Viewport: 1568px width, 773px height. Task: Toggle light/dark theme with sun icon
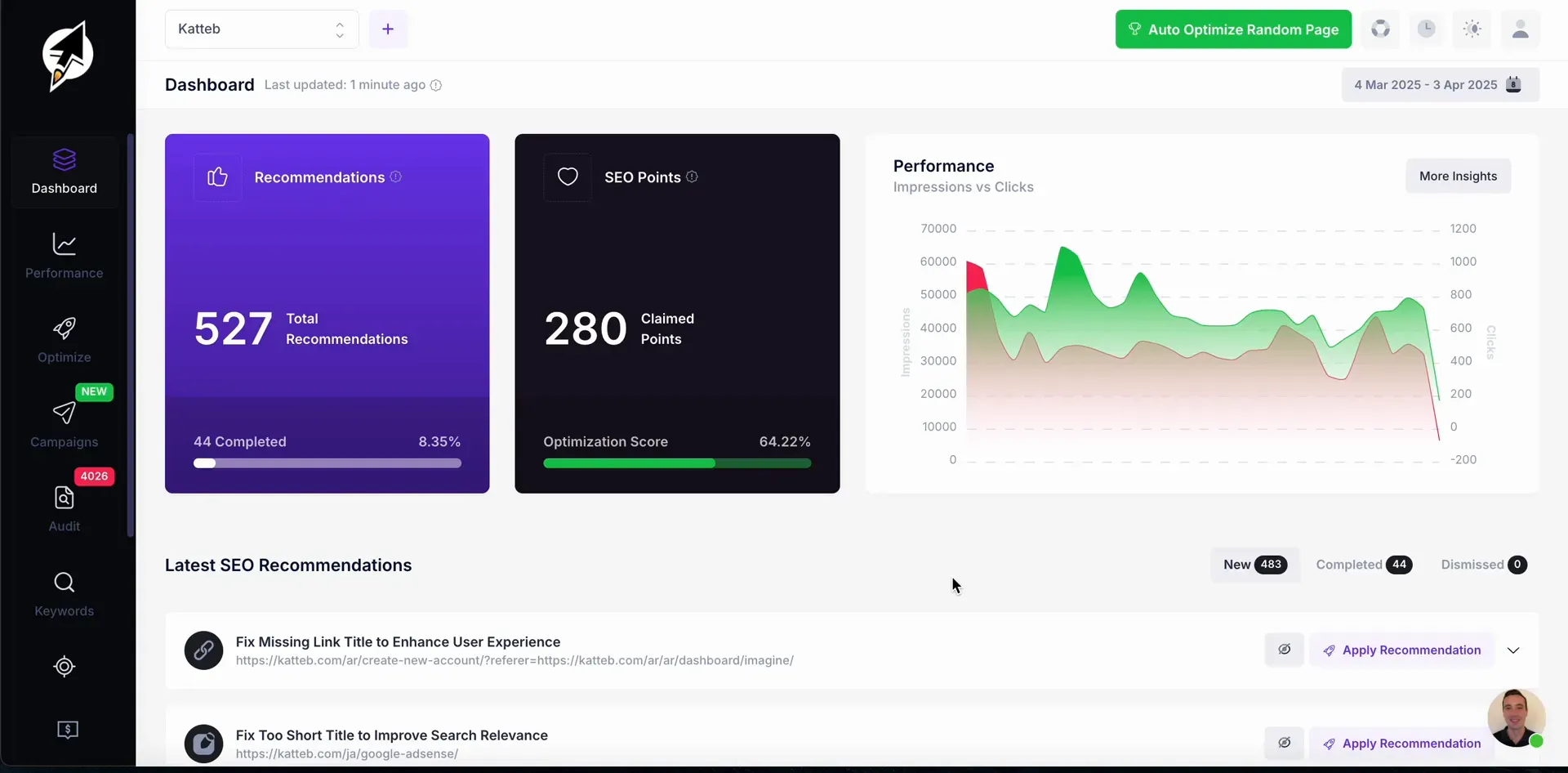click(1472, 29)
